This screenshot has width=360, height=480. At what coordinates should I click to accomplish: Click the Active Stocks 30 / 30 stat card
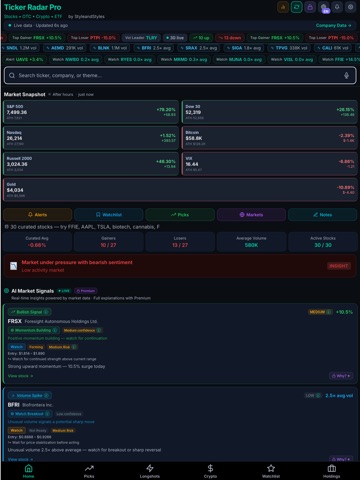(x=323, y=242)
